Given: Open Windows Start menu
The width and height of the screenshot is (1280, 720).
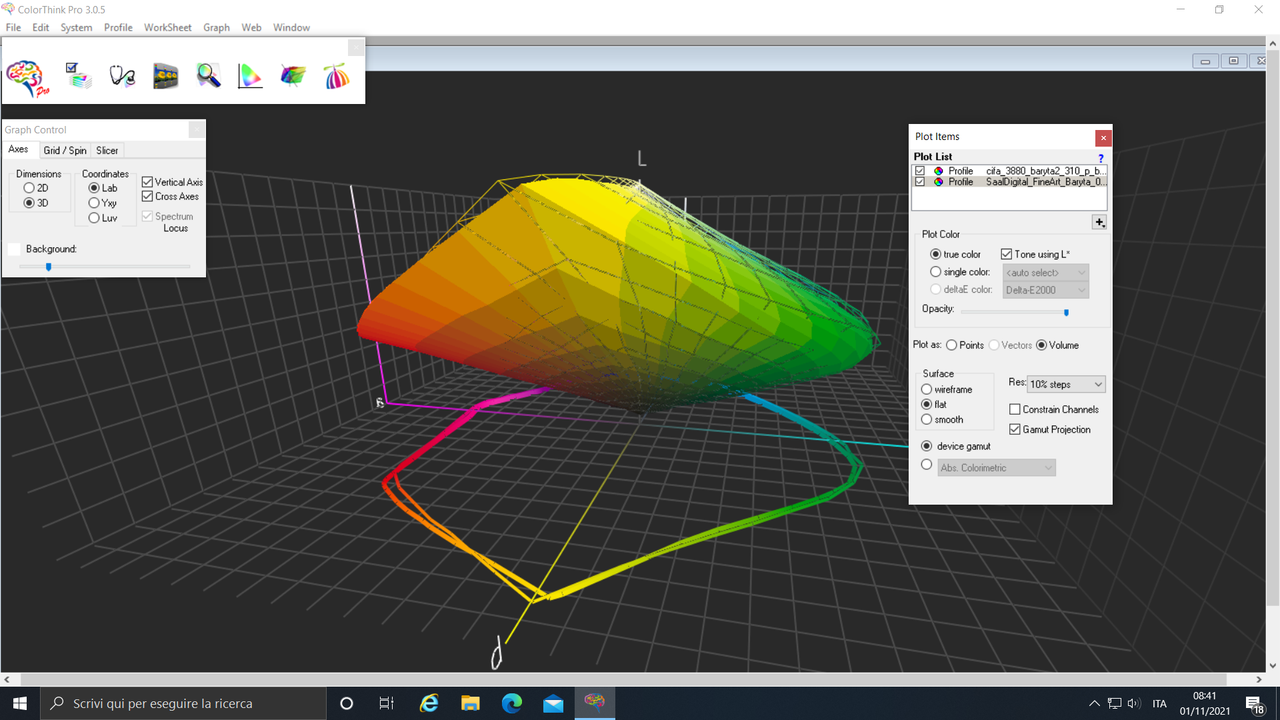Looking at the screenshot, I should click(20, 703).
